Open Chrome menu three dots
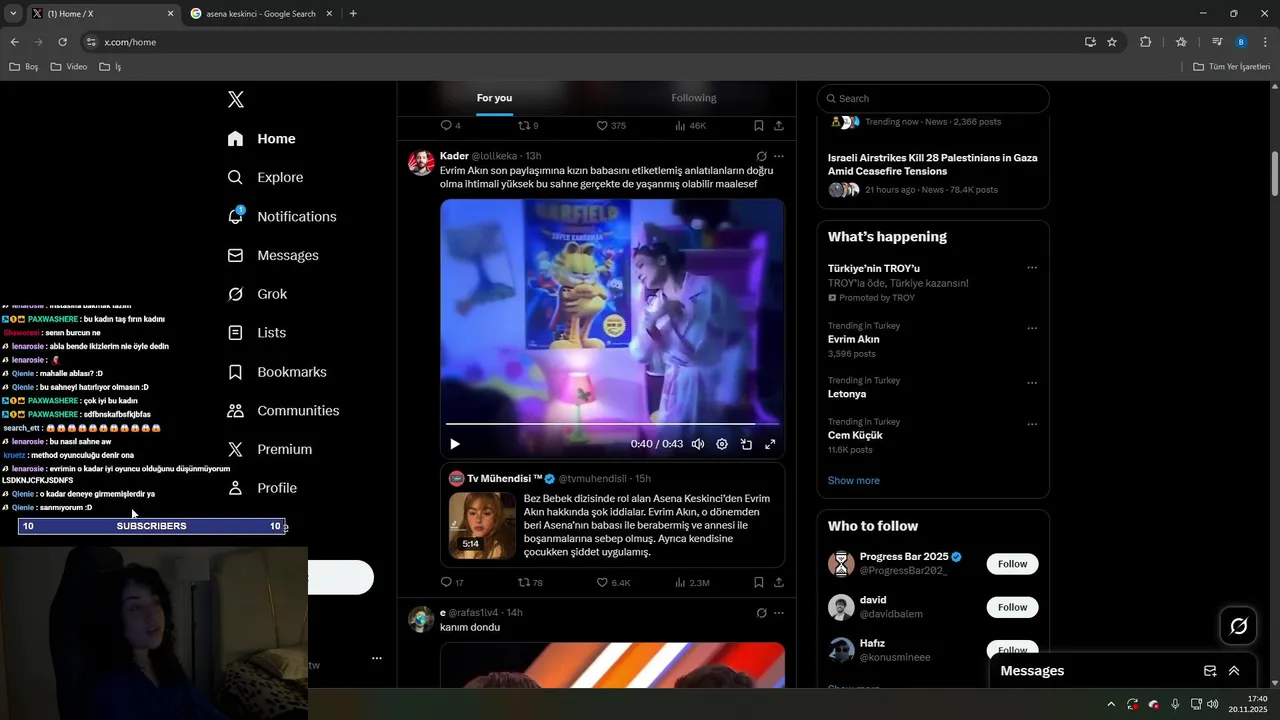The height and width of the screenshot is (720, 1280). 1266,42
